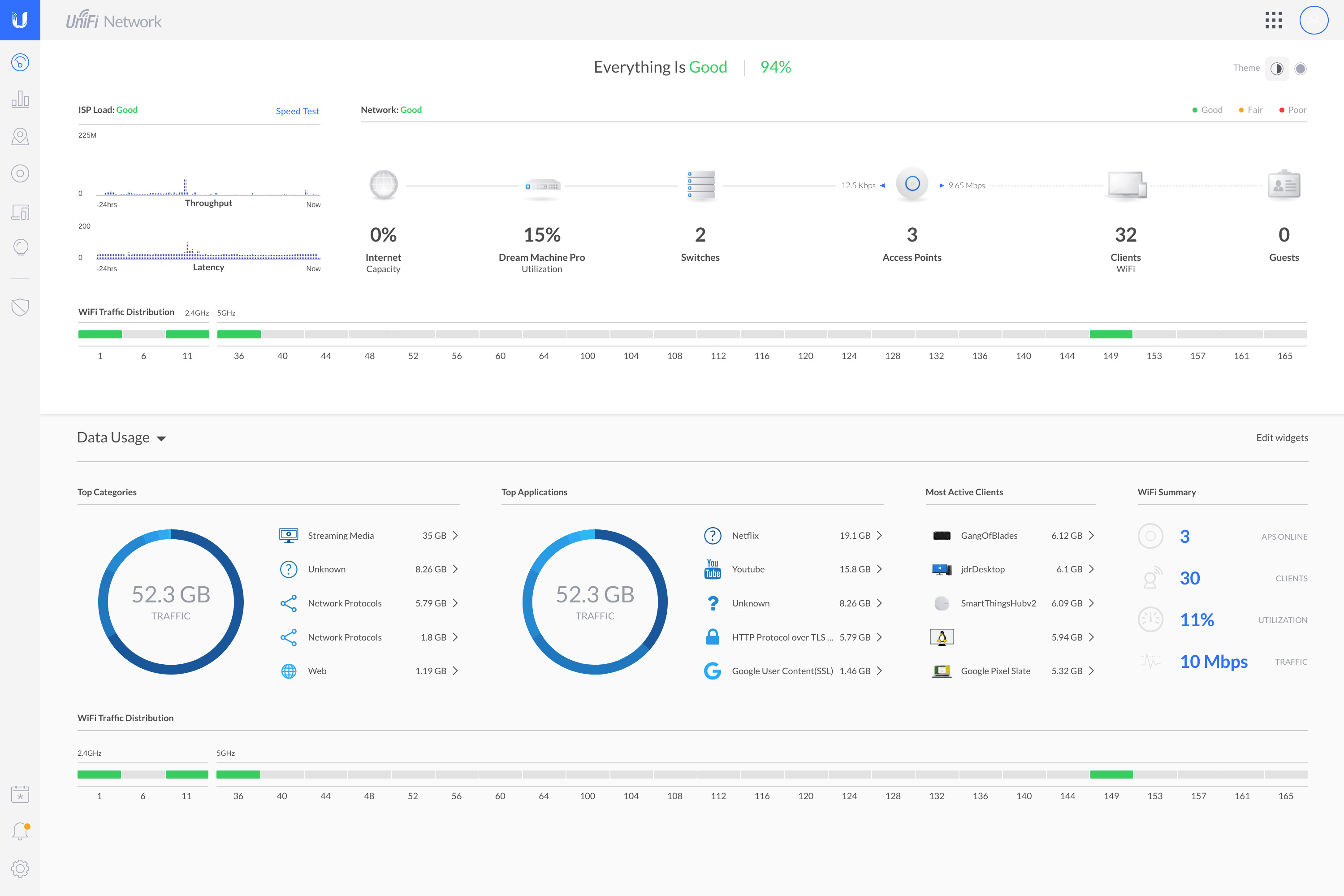Expand the Netflix application entry chevron
This screenshot has height=896, width=1344.
tap(879, 536)
